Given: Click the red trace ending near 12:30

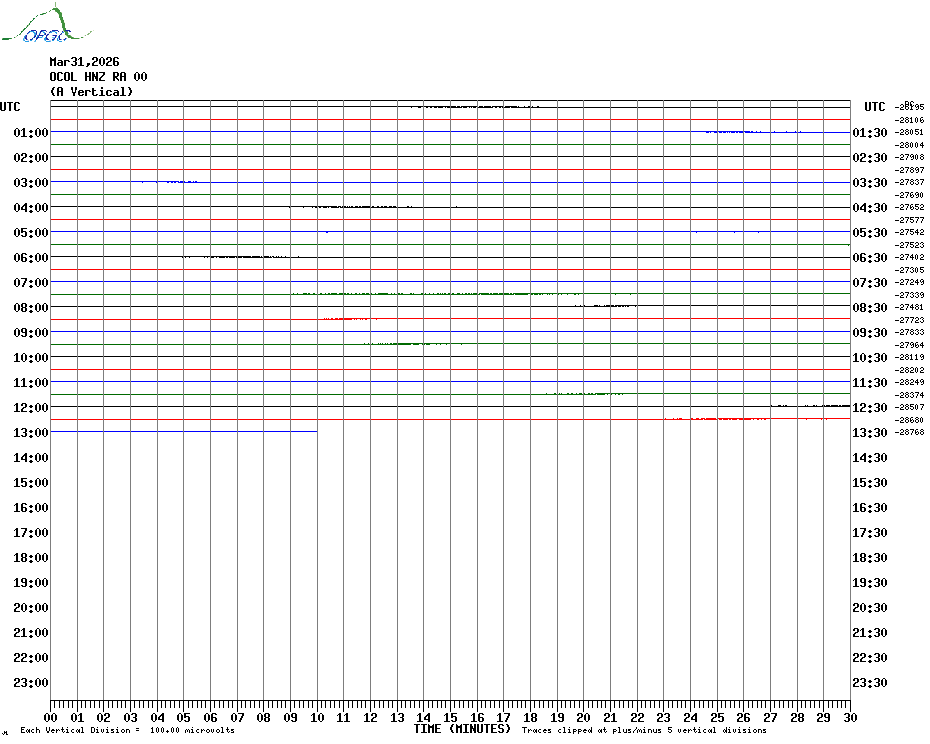Looking at the screenshot, I should click(760, 419).
